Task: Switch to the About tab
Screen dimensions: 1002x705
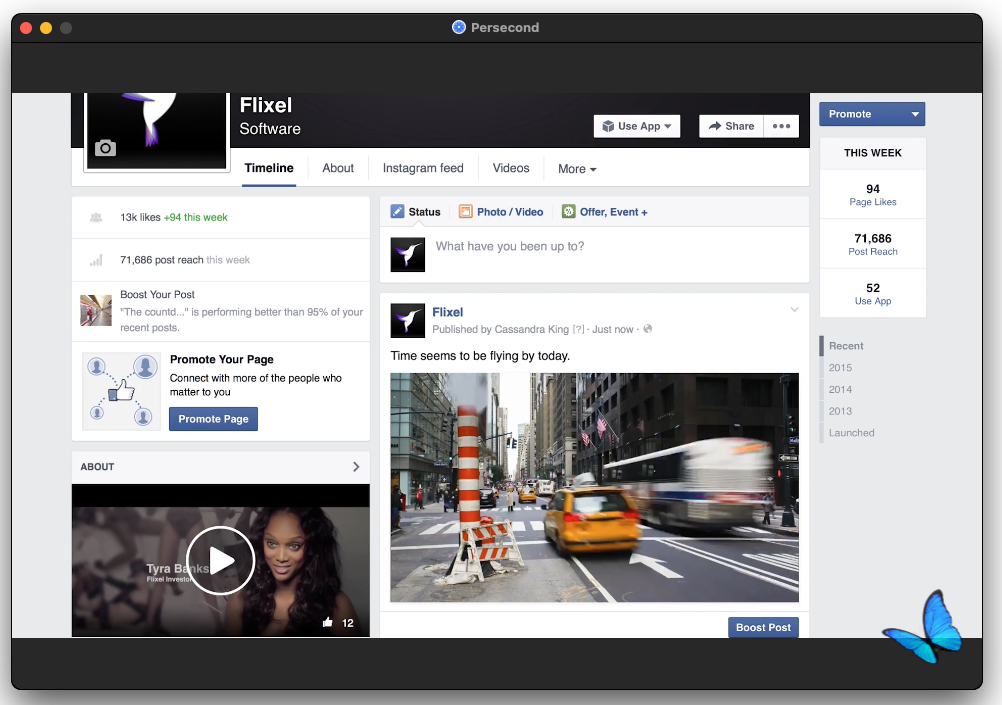Action: 338,168
